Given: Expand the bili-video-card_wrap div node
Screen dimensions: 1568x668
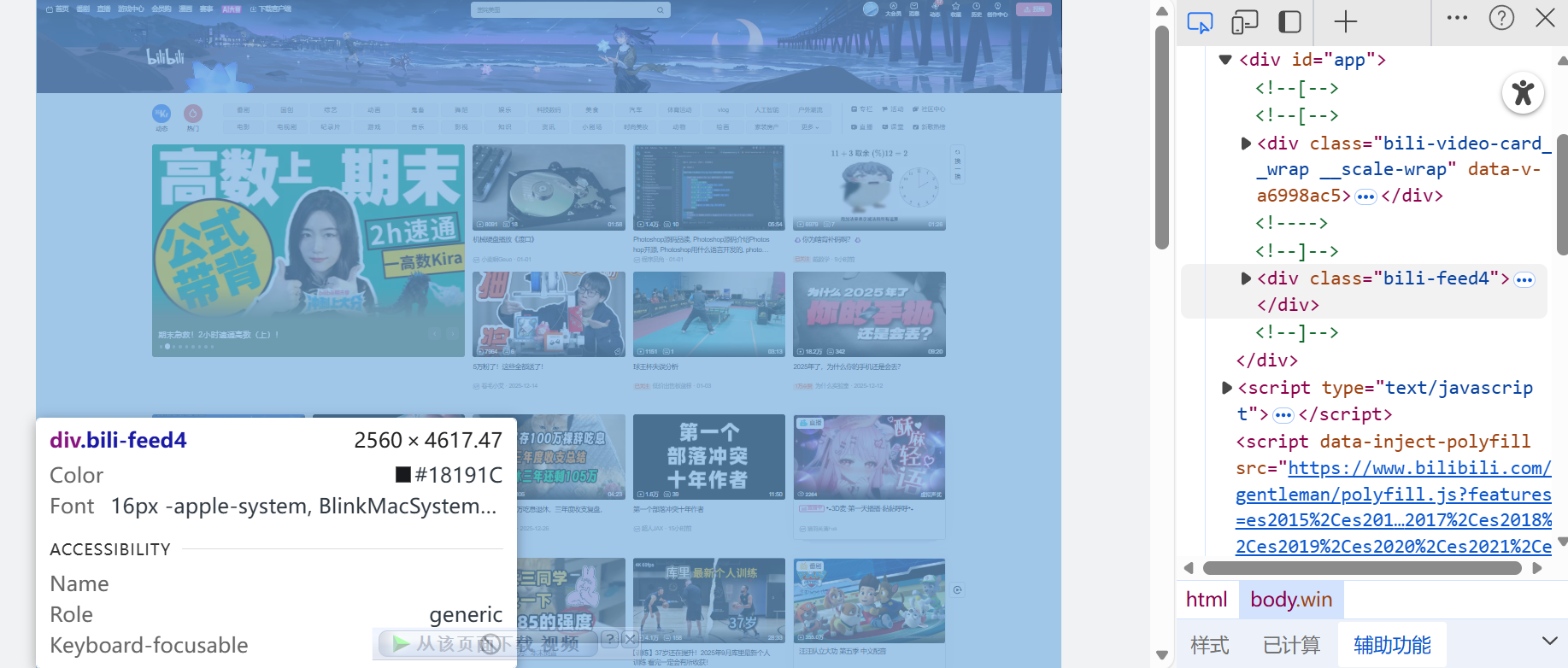Looking at the screenshot, I should [x=1246, y=144].
